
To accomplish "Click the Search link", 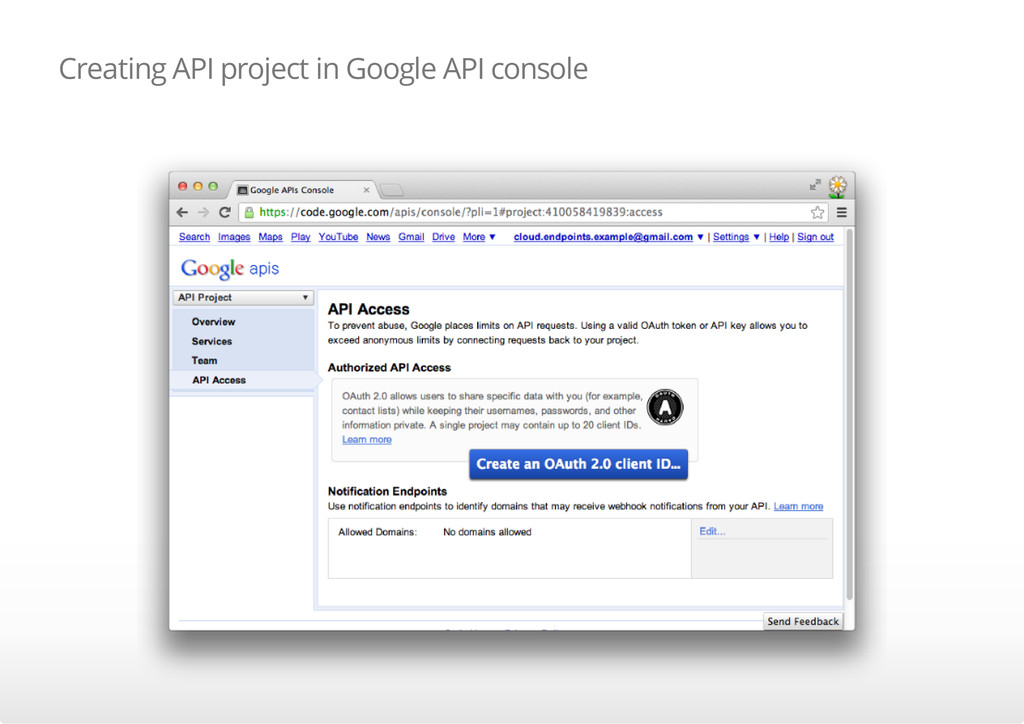I will [x=195, y=237].
